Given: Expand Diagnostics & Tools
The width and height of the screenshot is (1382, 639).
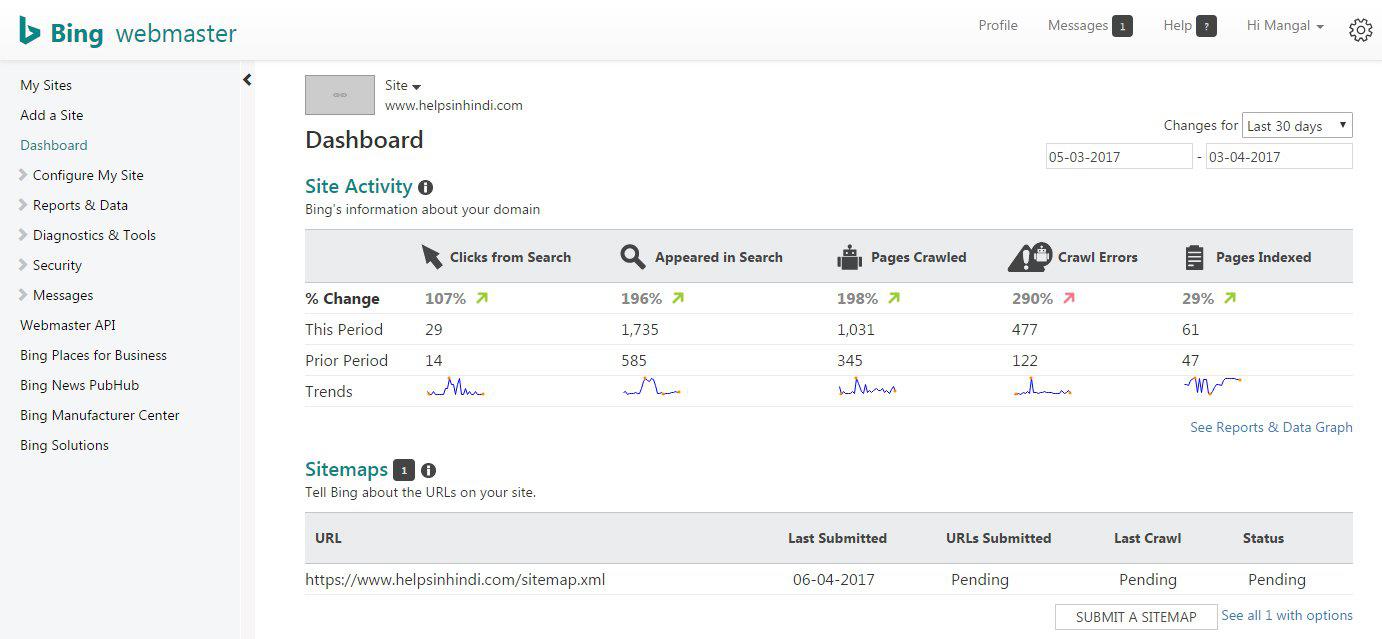Looking at the screenshot, I should 88,235.
